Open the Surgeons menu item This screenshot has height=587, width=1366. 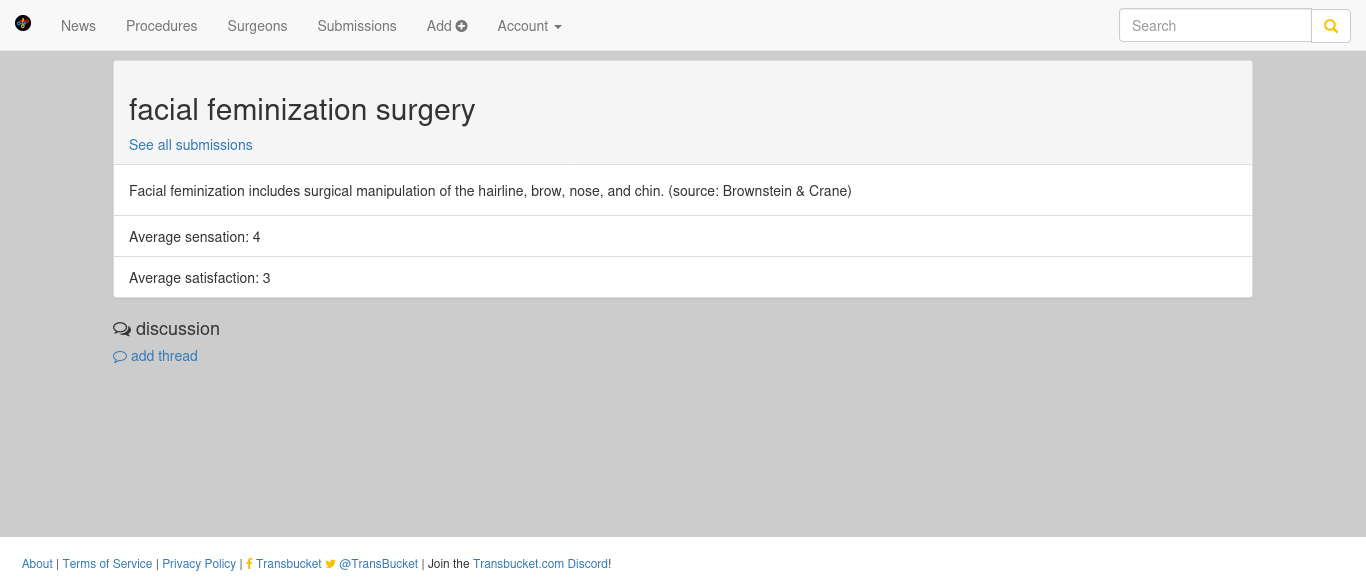[x=257, y=26]
